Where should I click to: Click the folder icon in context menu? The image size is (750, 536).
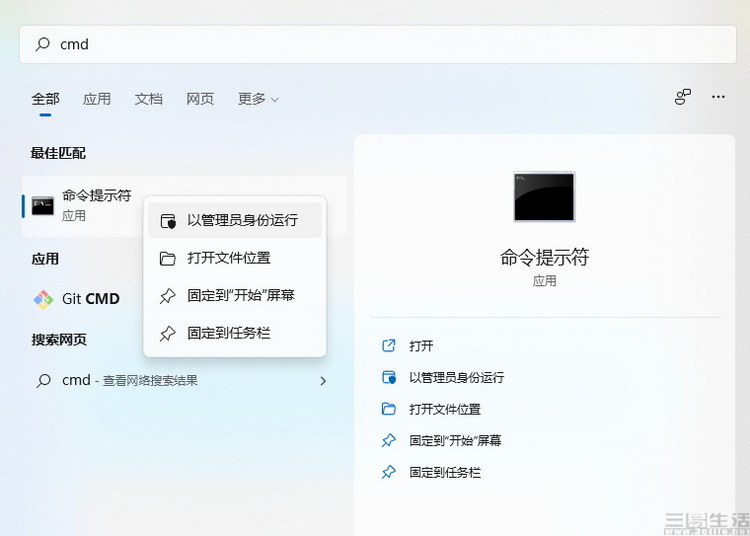point(167,259)
